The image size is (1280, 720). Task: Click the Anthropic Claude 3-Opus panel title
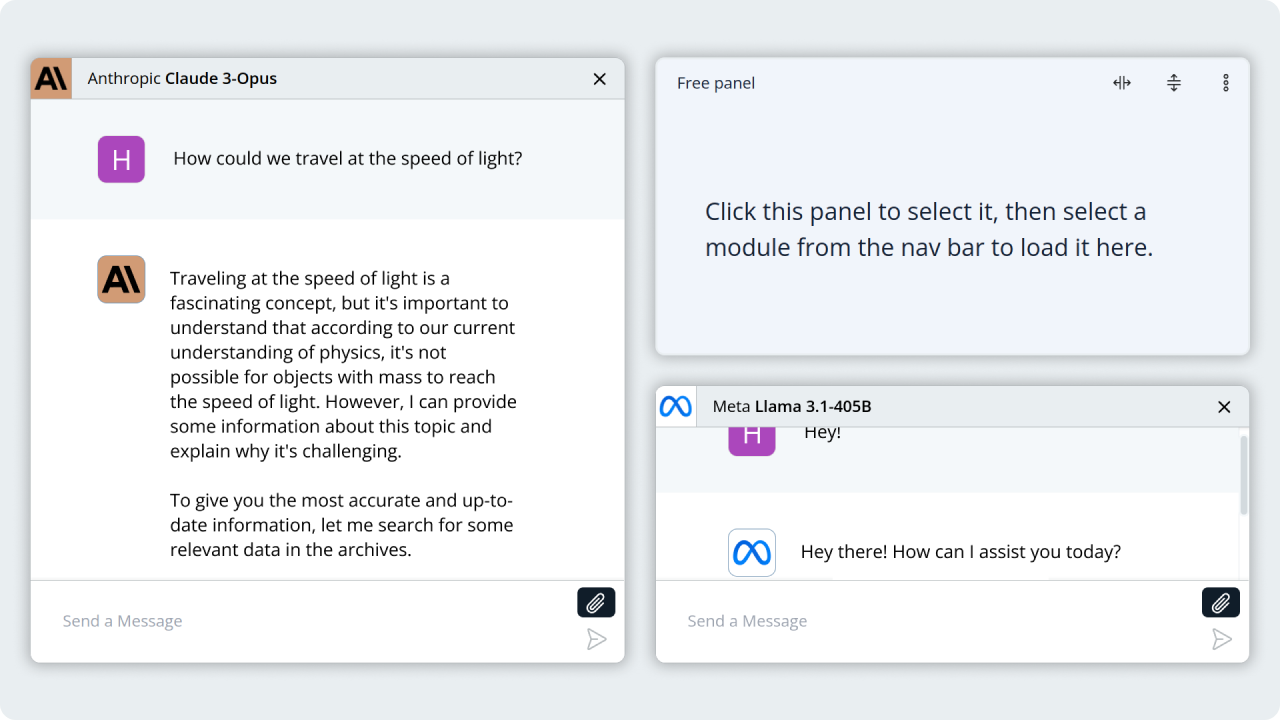click(x=182, y=79)
